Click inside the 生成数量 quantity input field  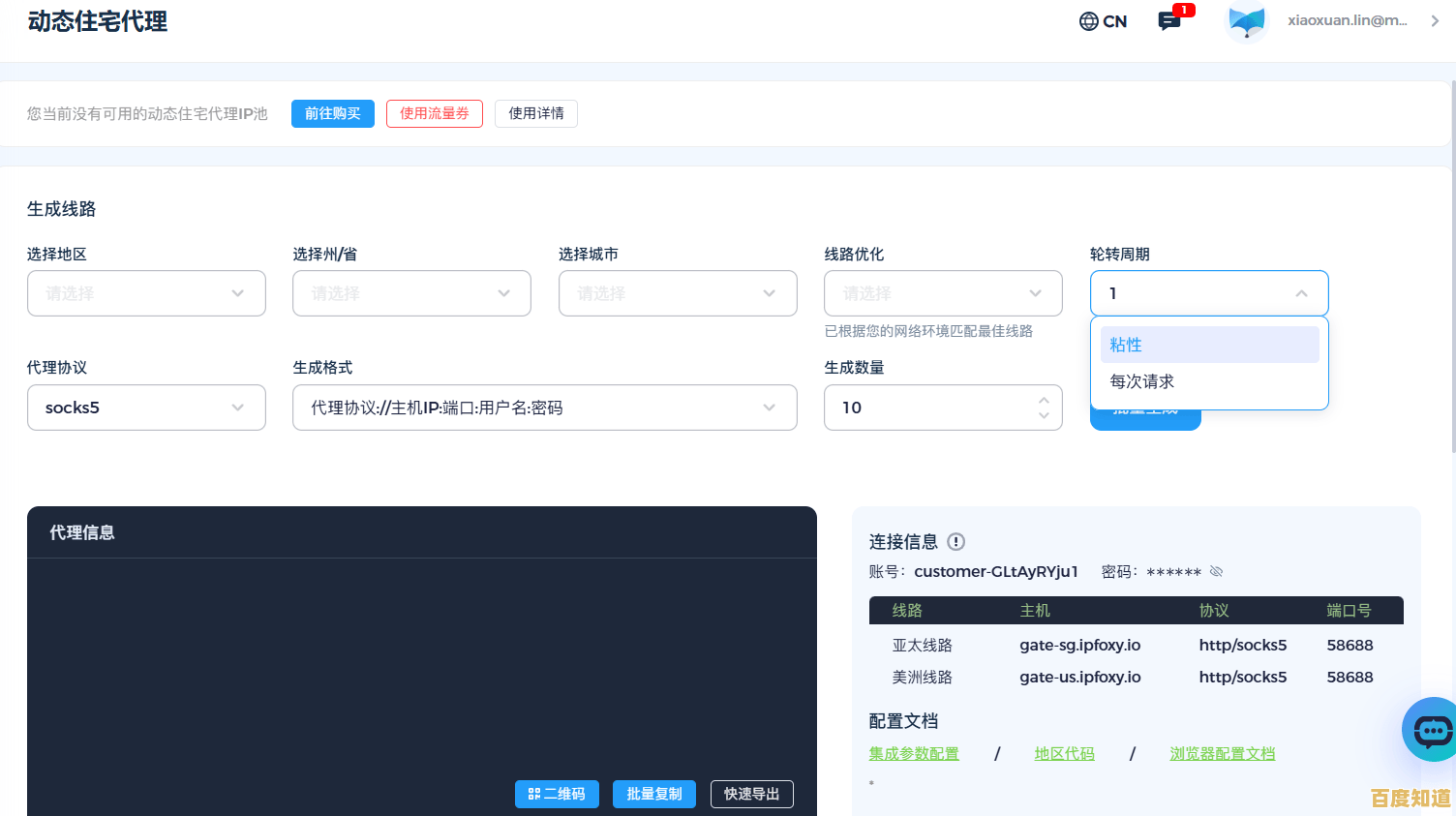point(929,408)
